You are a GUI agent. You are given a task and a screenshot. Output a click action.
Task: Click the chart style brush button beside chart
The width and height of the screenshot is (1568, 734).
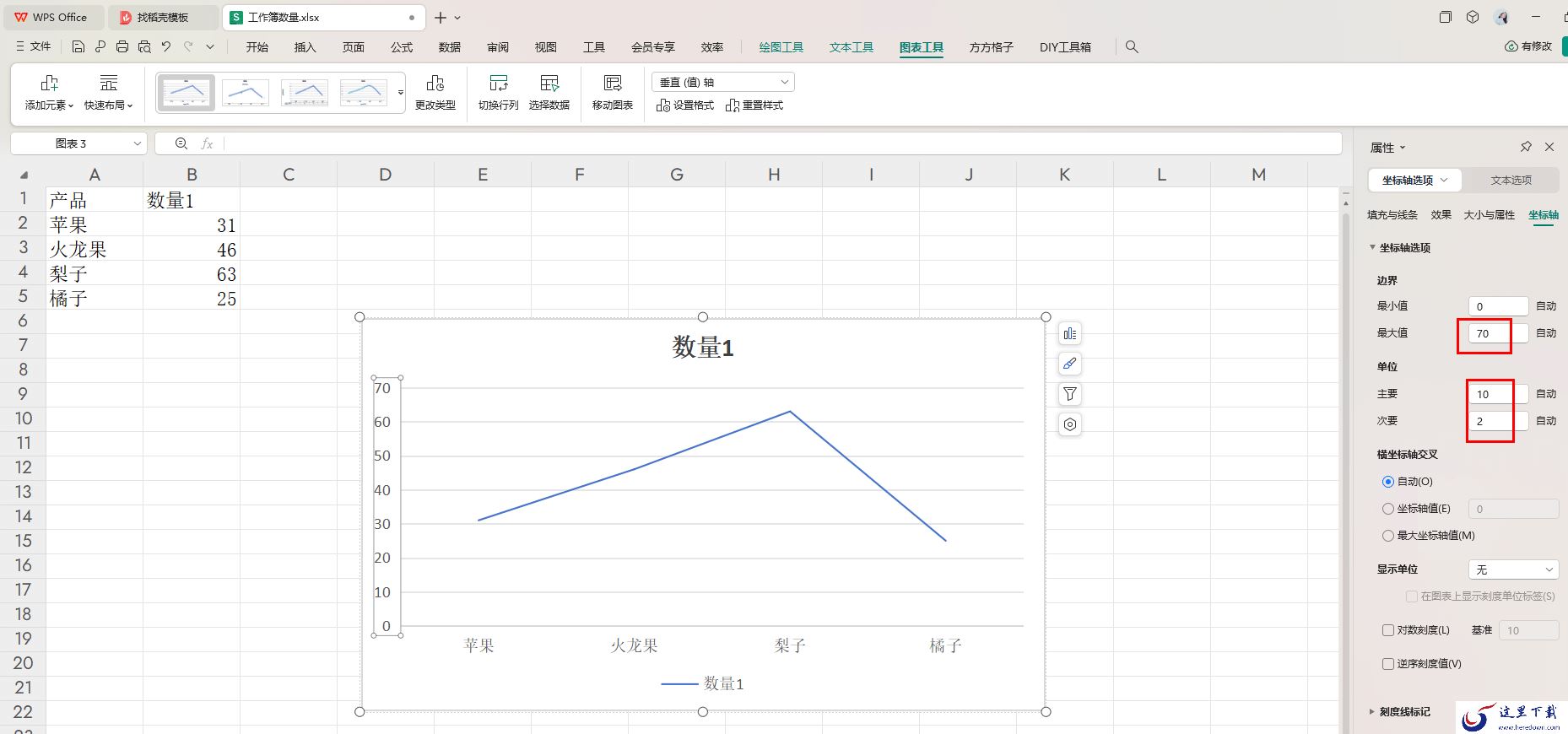click(x=1070, y=364)
